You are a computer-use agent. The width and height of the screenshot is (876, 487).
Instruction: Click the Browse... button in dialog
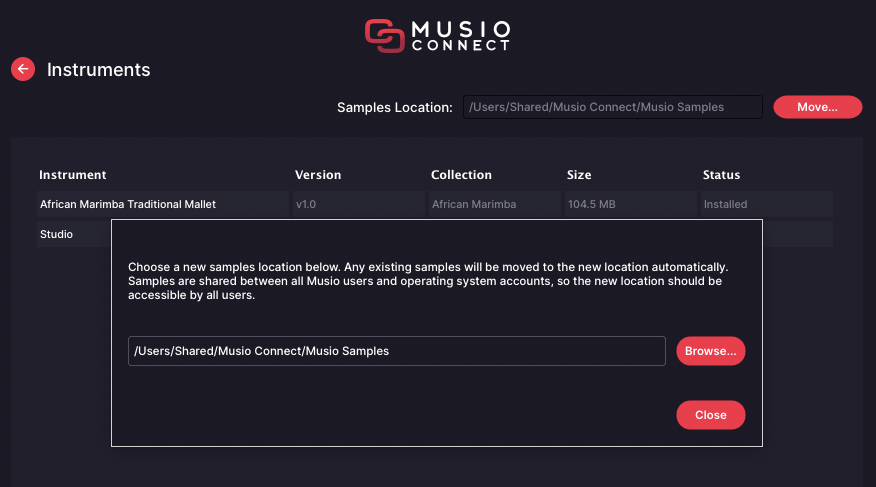(x=711, y=351)
